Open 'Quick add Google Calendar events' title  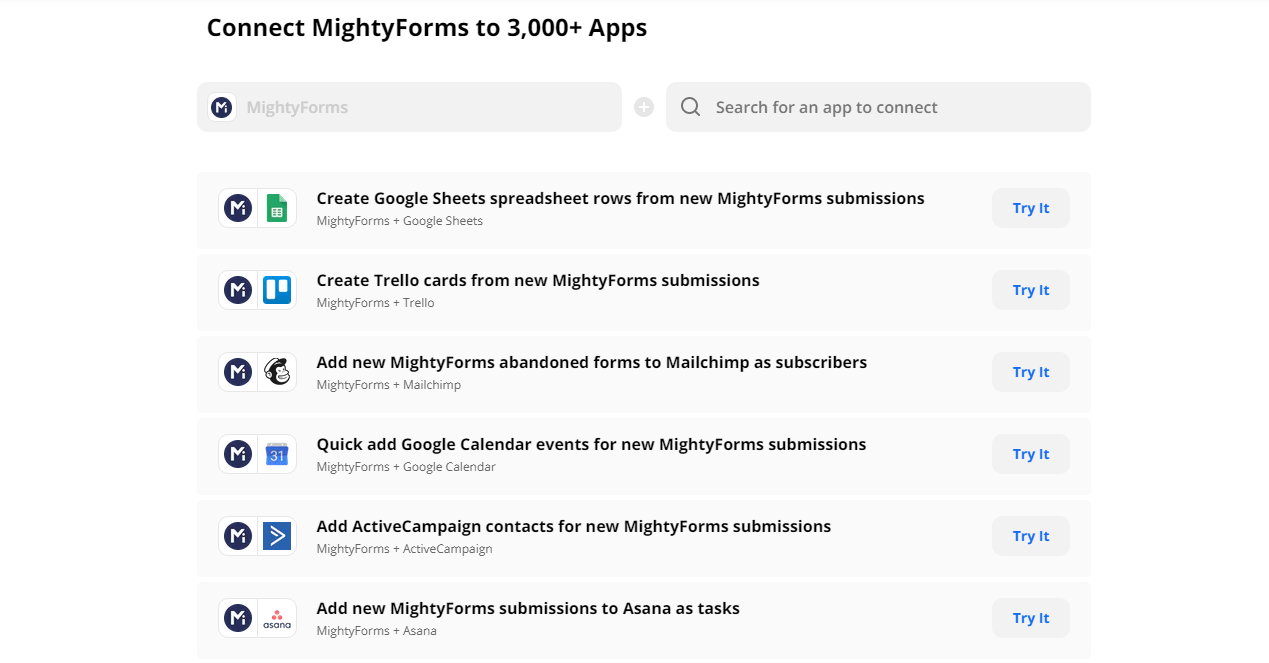click(x=591, y=444)
